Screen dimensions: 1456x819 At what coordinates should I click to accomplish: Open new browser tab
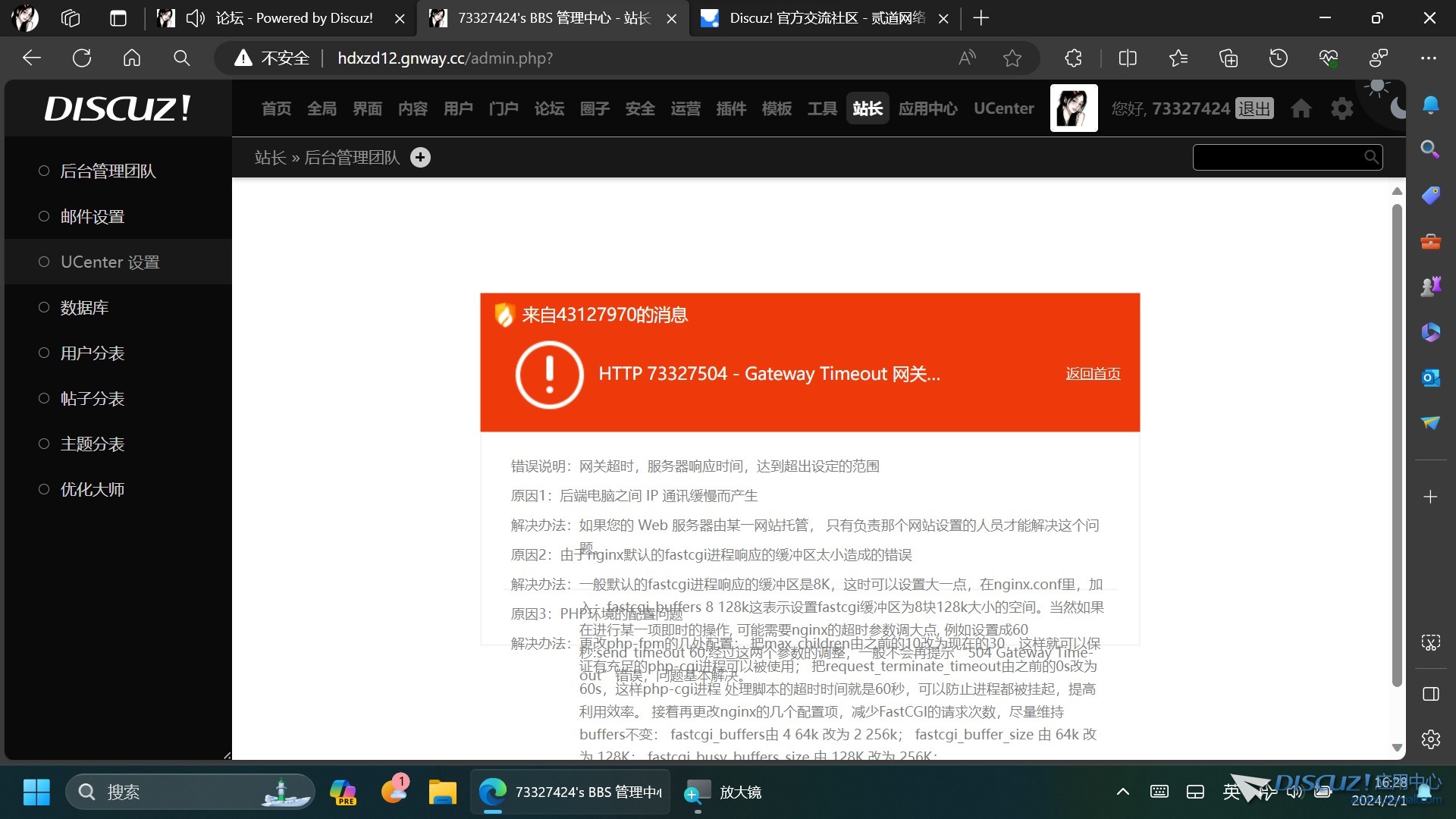(x=981, y=18)
